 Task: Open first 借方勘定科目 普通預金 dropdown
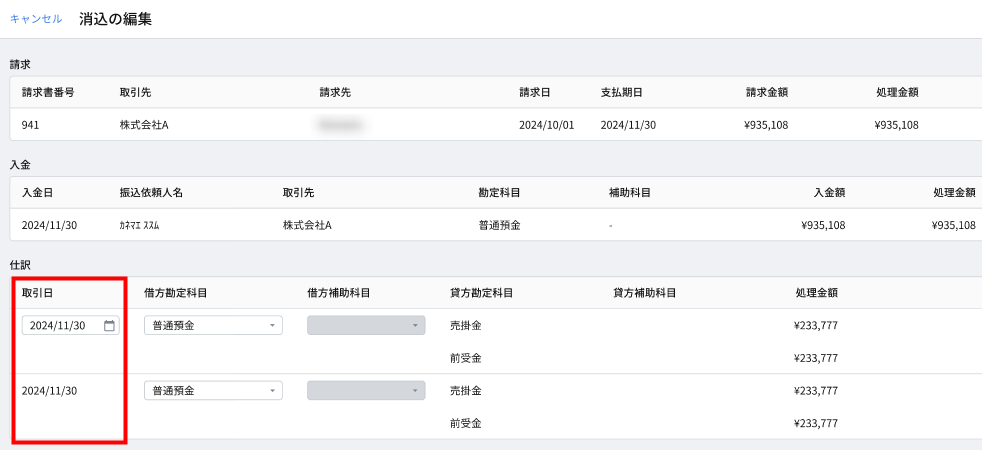(214, 325)
